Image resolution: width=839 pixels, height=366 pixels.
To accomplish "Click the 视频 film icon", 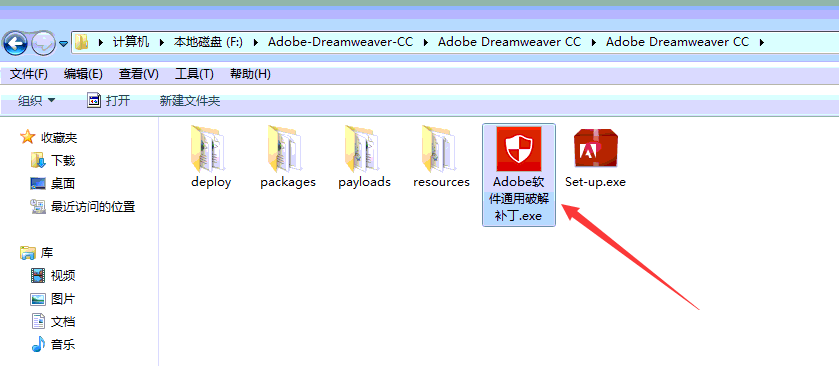I will click(38, 276).
